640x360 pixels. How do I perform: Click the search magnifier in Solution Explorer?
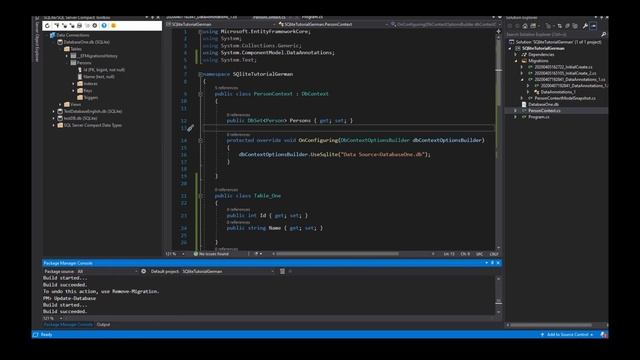603,35
